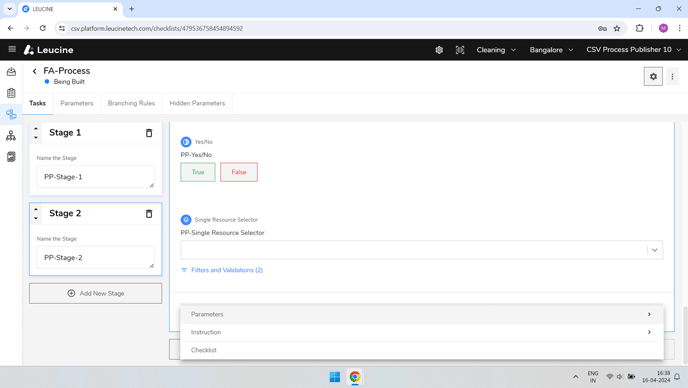Open the process workflow icon in sidebar
The height and width of the screenshot is (388, 688).
click(x=11, y=115)
